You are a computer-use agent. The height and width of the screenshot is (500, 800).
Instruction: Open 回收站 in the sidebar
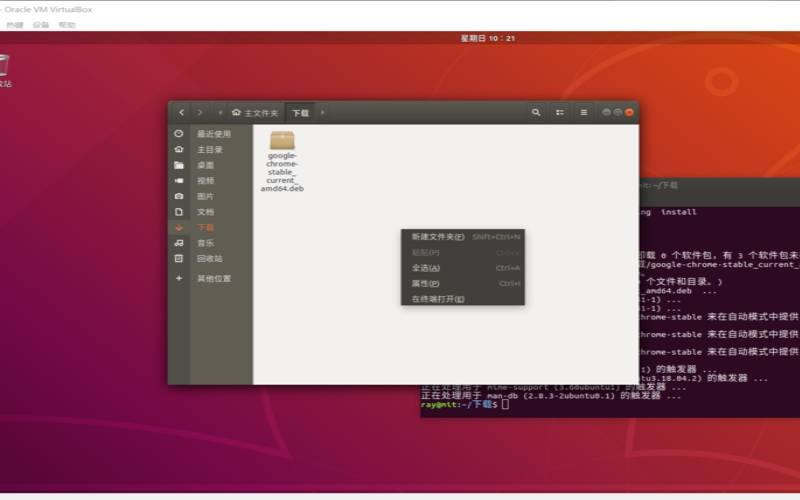click(210, 259)
